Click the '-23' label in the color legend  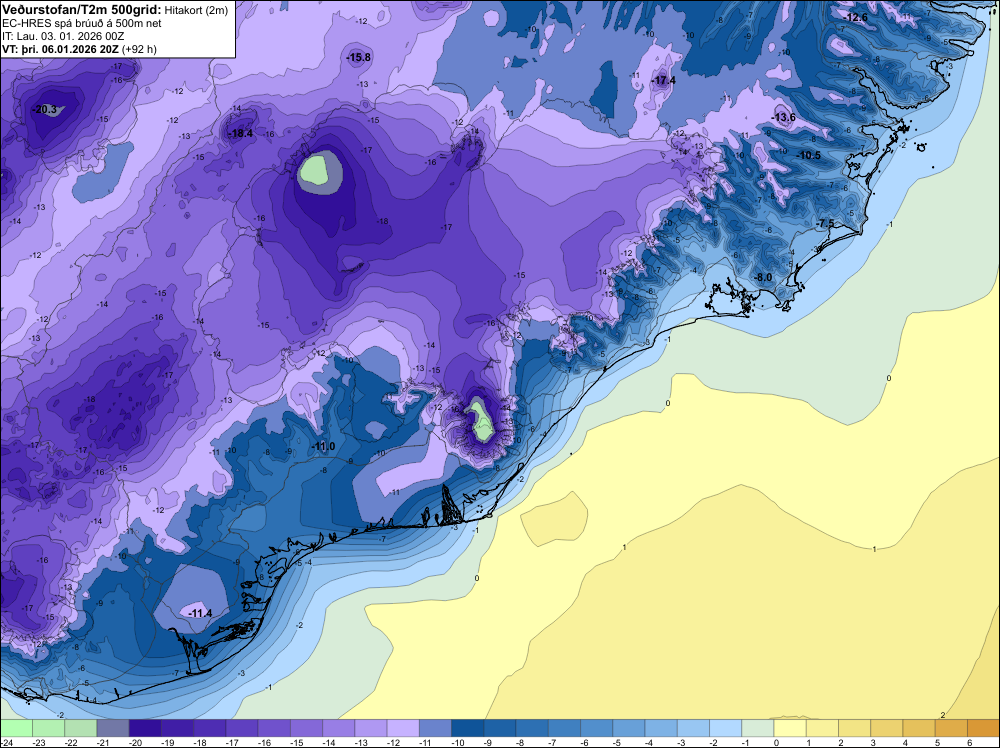coord(39,742)
